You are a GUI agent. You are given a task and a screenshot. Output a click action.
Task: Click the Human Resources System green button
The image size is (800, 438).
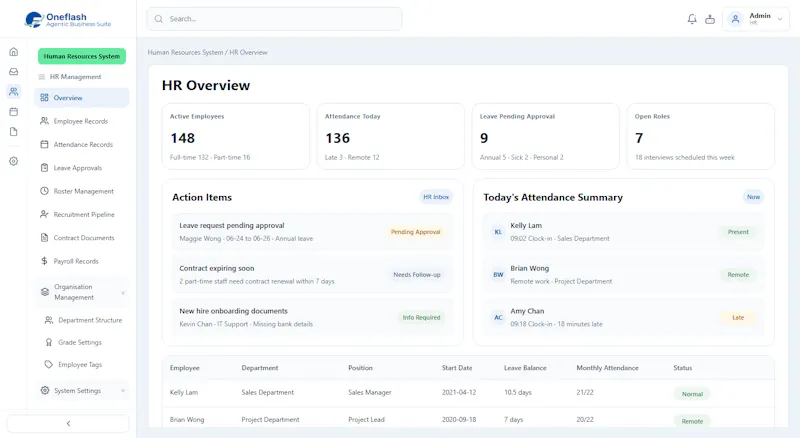(x=82, y=56)
